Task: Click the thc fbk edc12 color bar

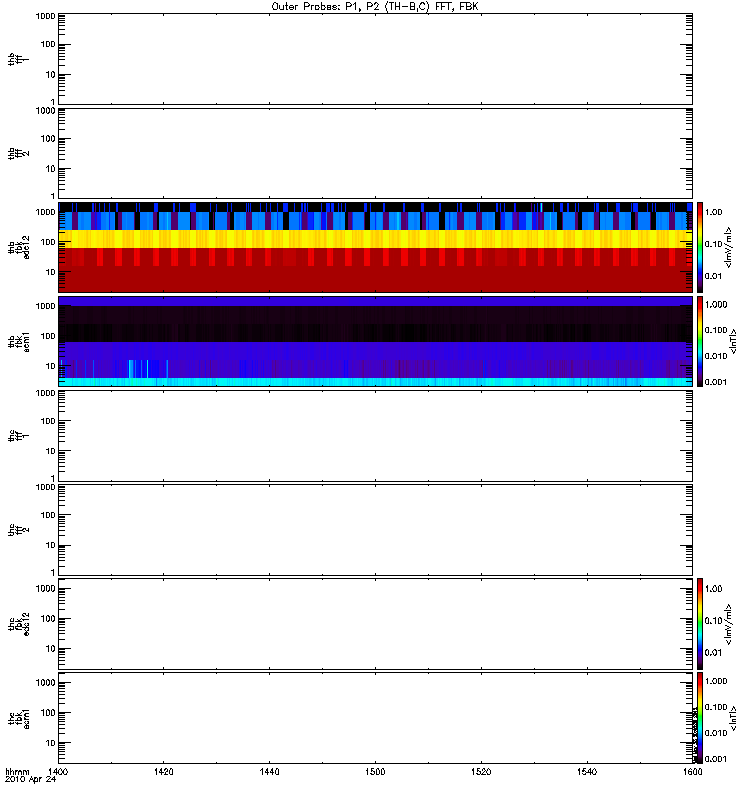Action: (x=700, y=623)
